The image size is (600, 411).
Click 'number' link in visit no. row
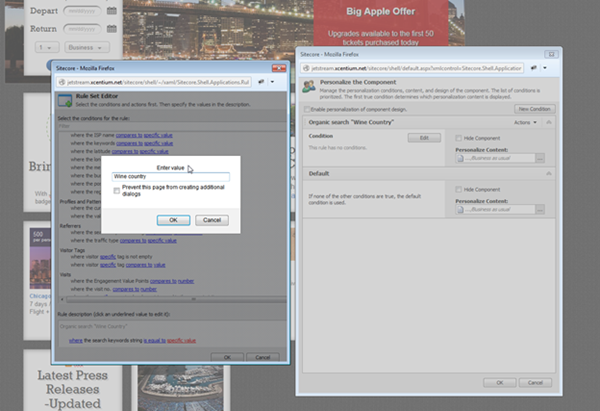click(148, 289)
